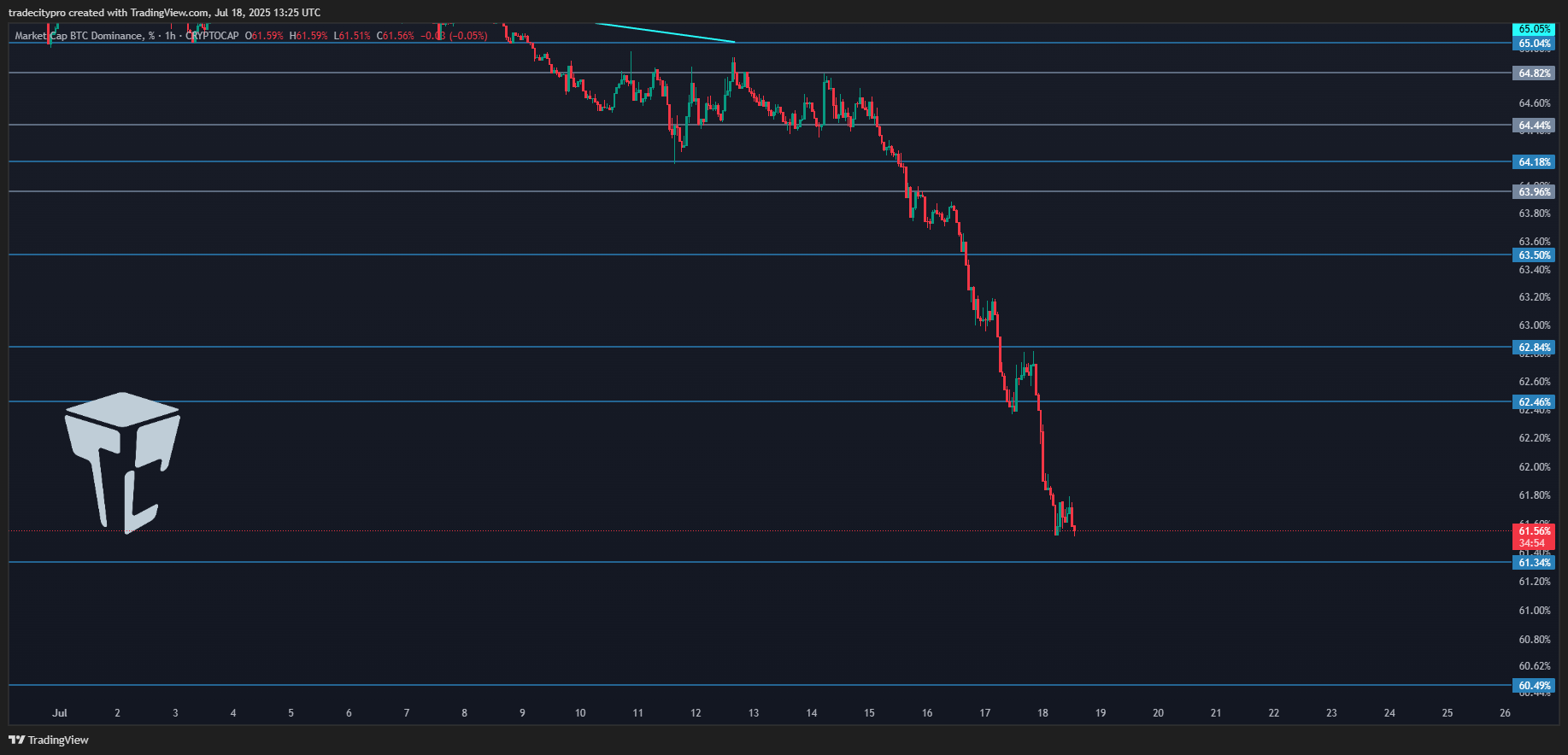This screenshot has height=755, width=1568.
Task: Click the 61.80% price axis tick
Action: [x=1534, y=495]
